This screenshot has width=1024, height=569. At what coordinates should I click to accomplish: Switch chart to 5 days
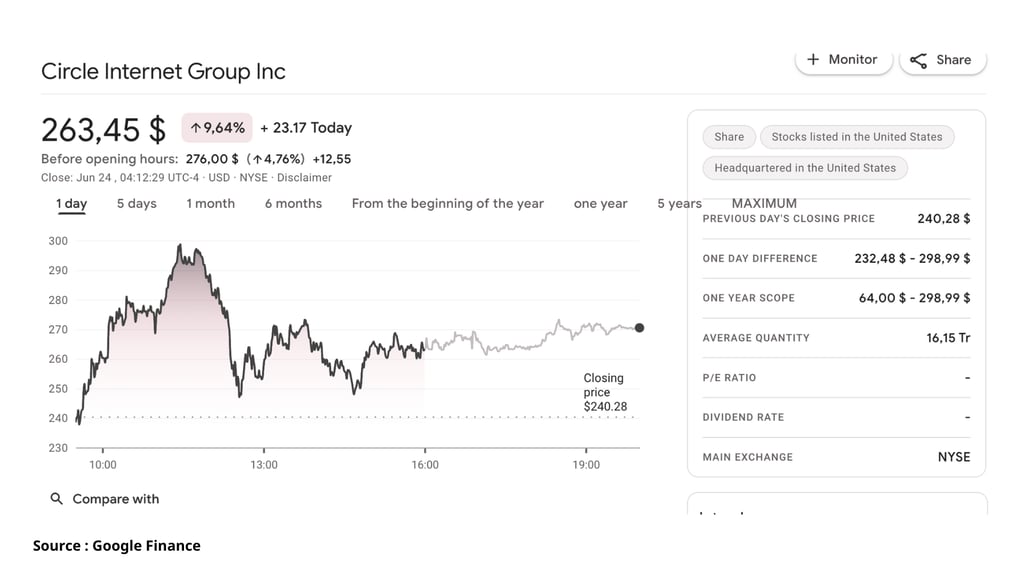[x=136, y=204]
